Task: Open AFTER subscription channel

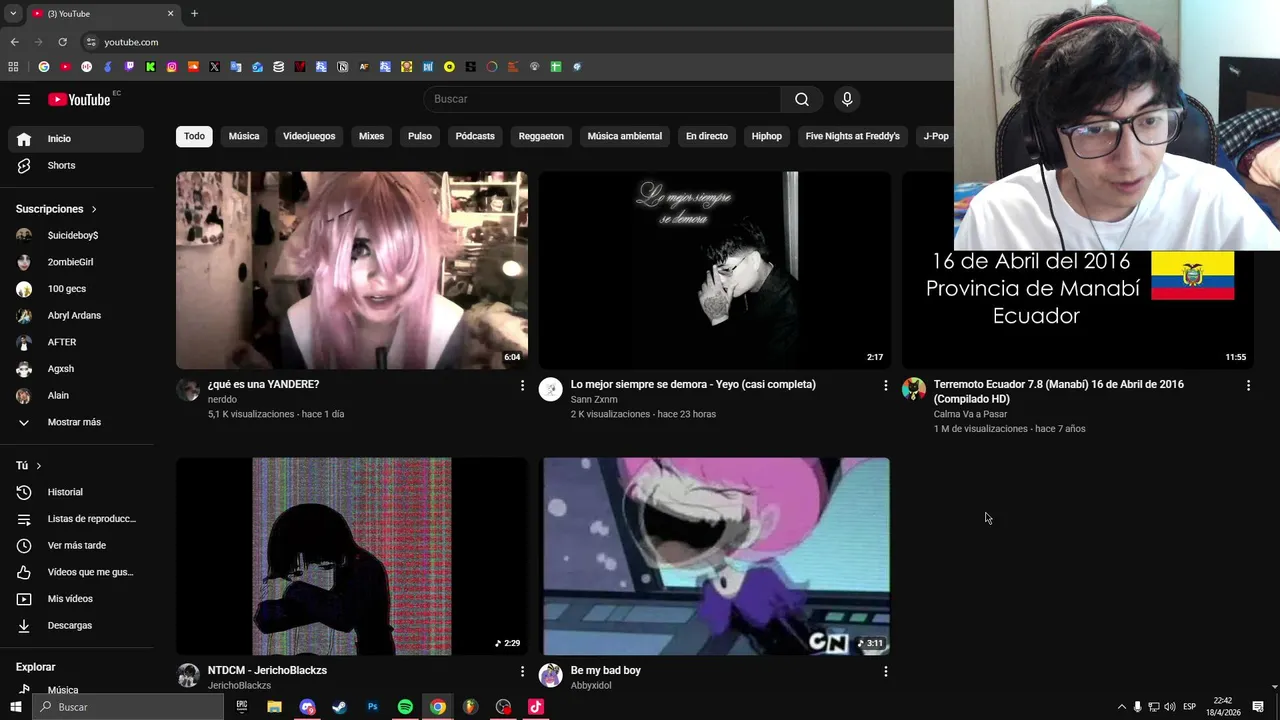Action: click(76, 342)
